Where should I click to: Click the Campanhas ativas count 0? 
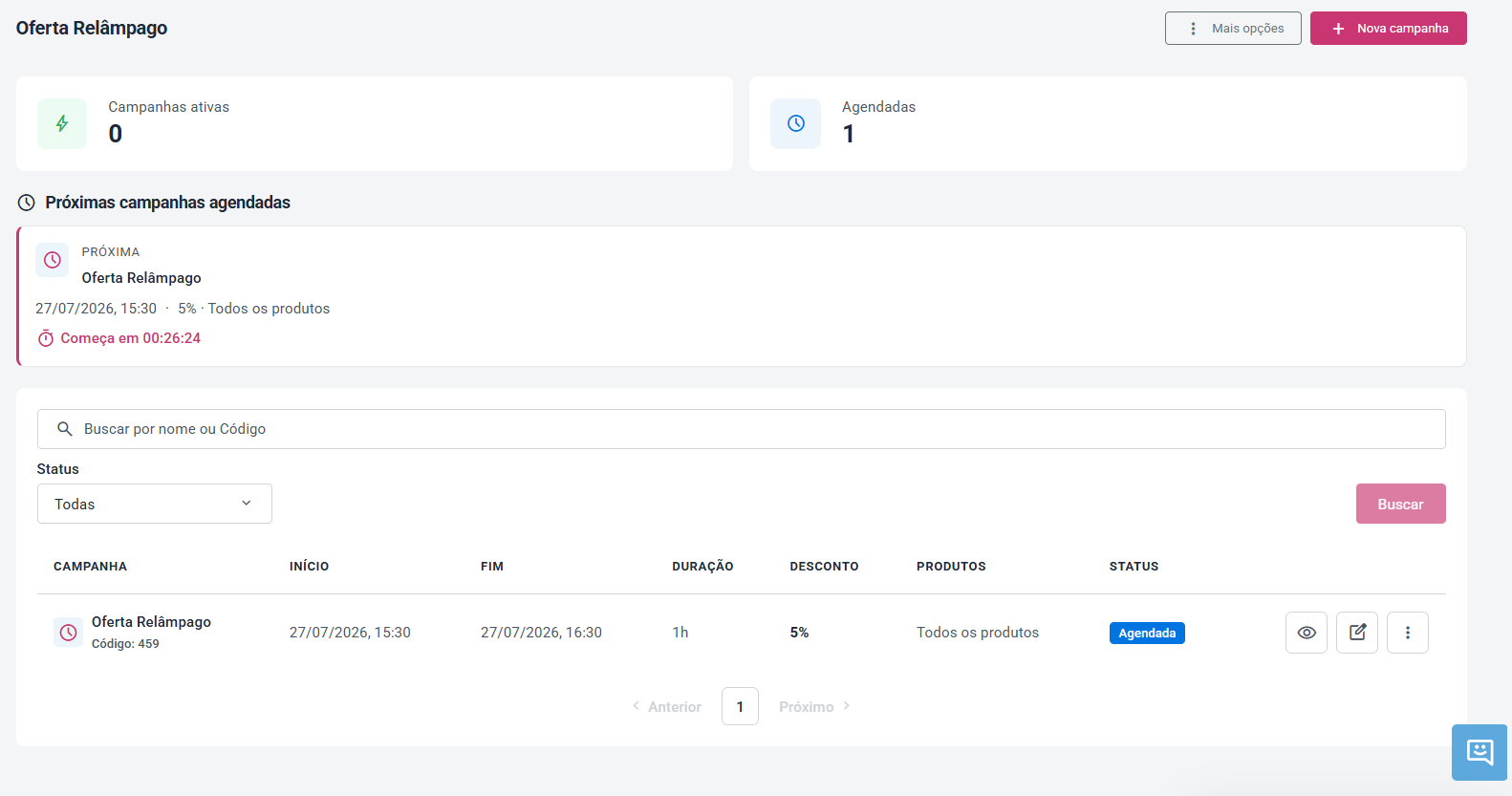116,134
